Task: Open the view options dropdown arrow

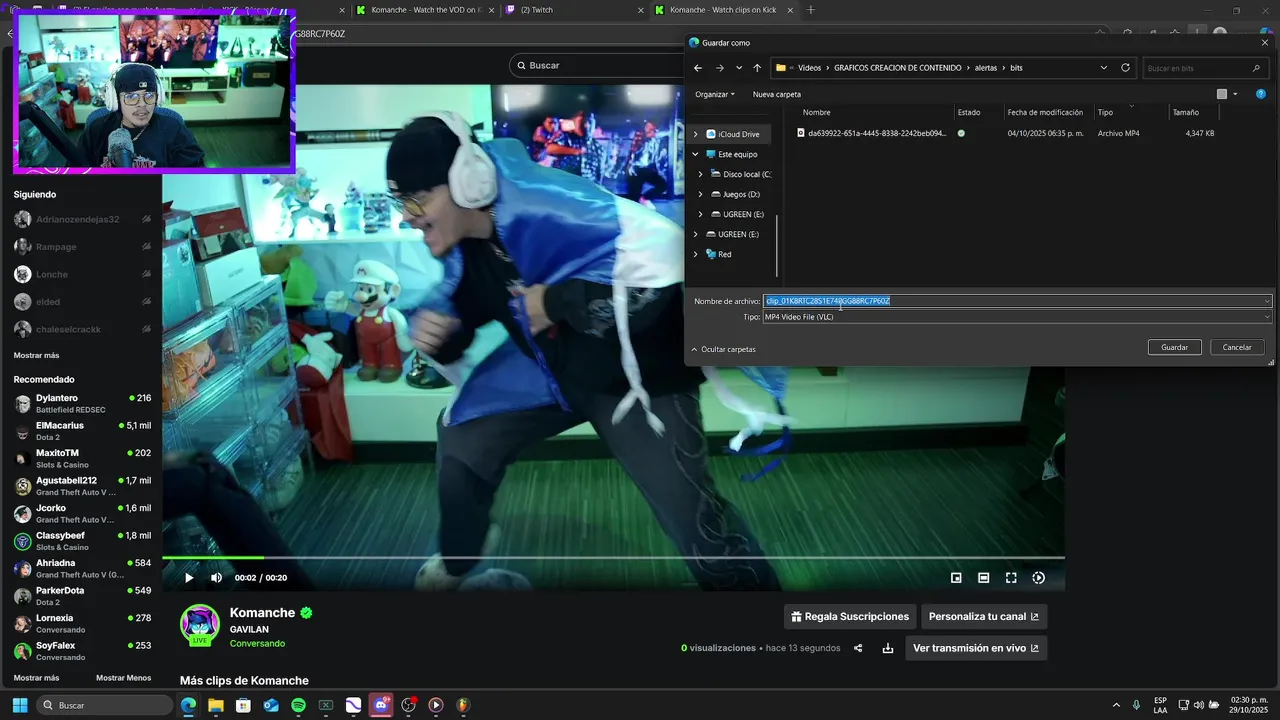Action: [1235, 94]
